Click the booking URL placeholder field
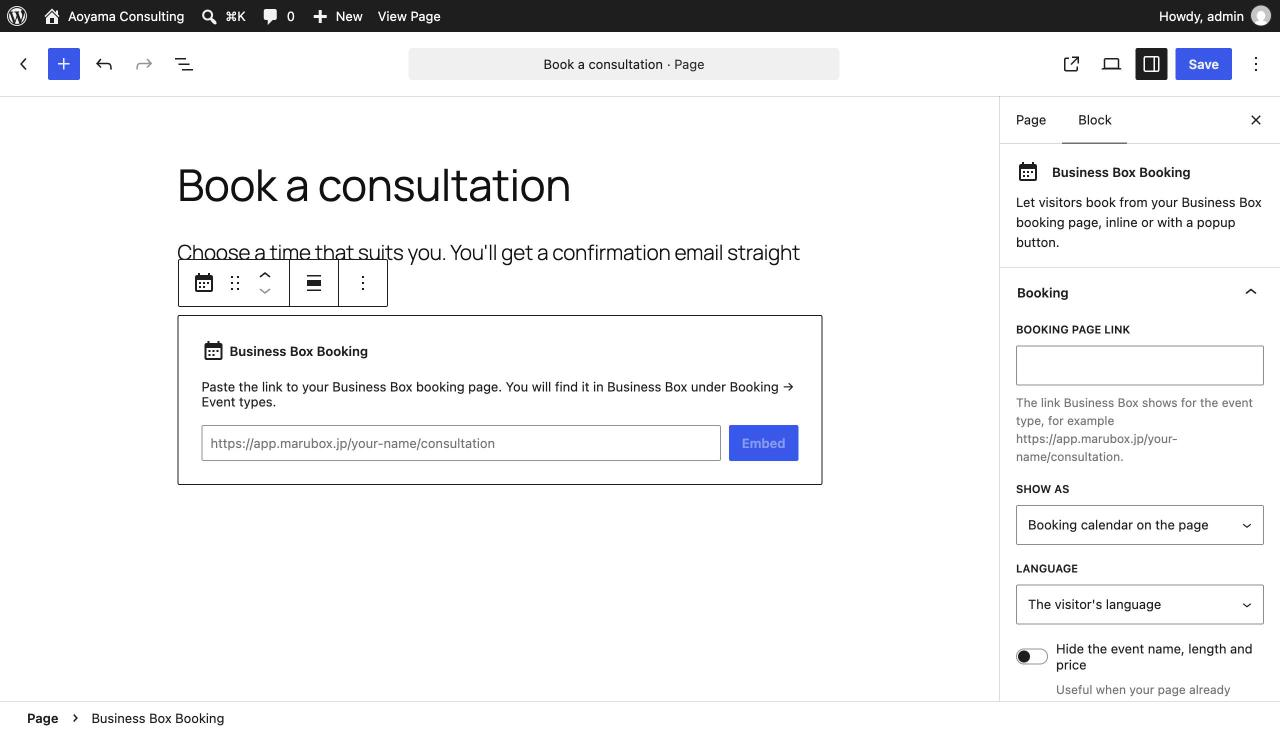This screenshot has width=1280, height=734. coord(461,443)
